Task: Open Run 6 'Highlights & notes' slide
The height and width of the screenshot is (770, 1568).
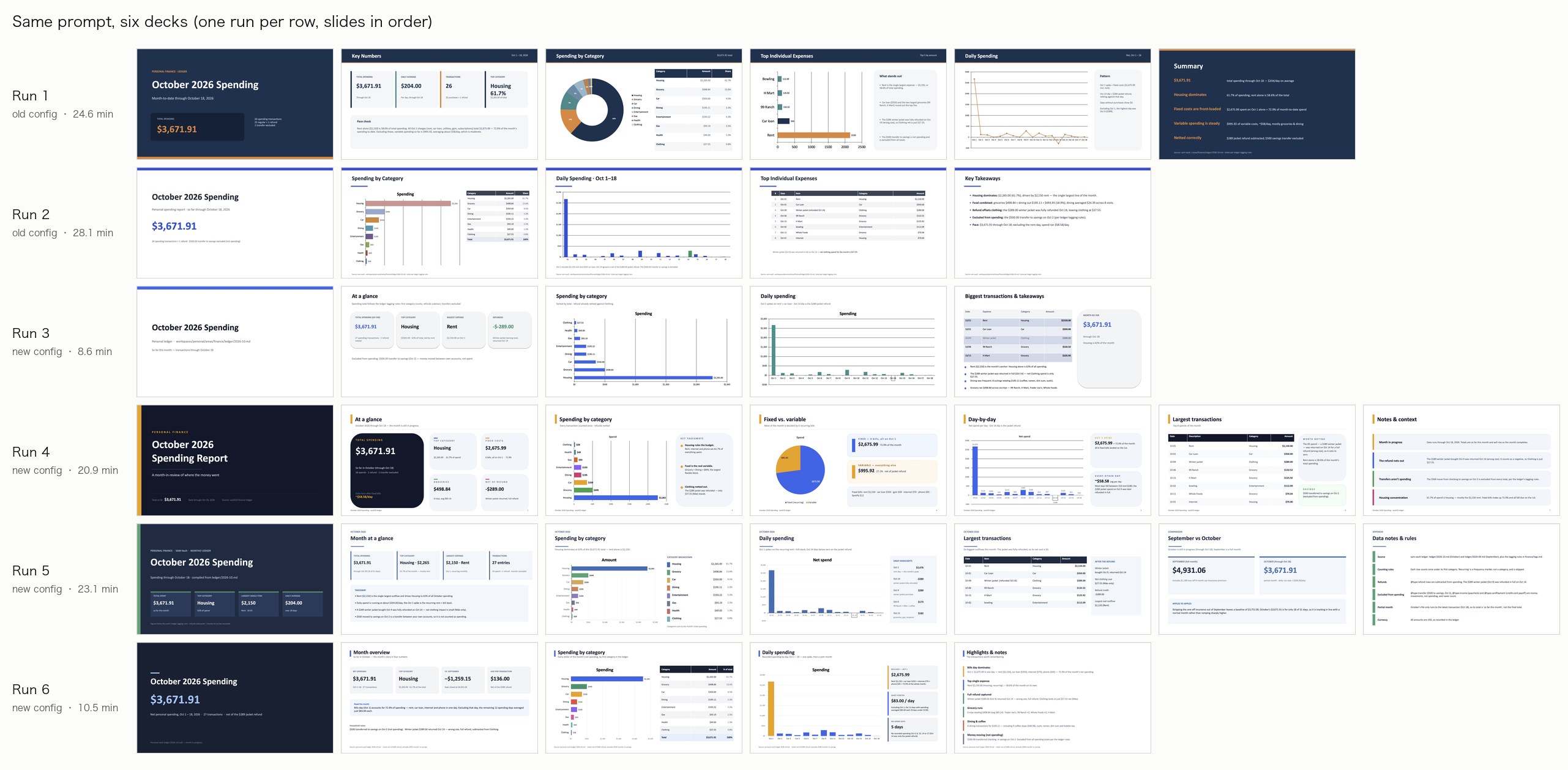Action: tap(1053, 698)
